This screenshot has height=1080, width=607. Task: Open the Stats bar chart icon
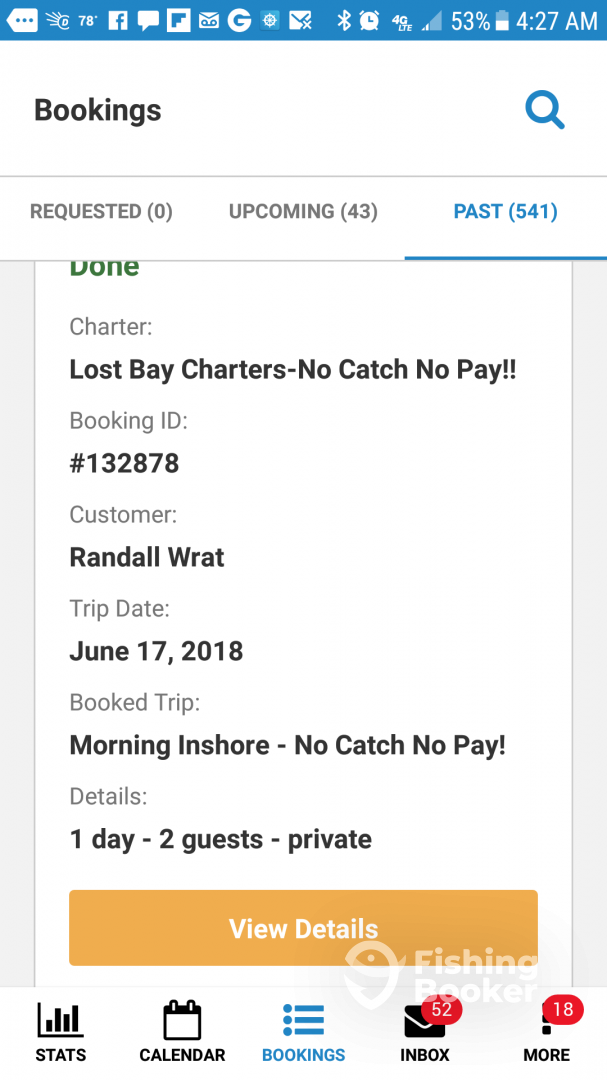pos(60,1020)
